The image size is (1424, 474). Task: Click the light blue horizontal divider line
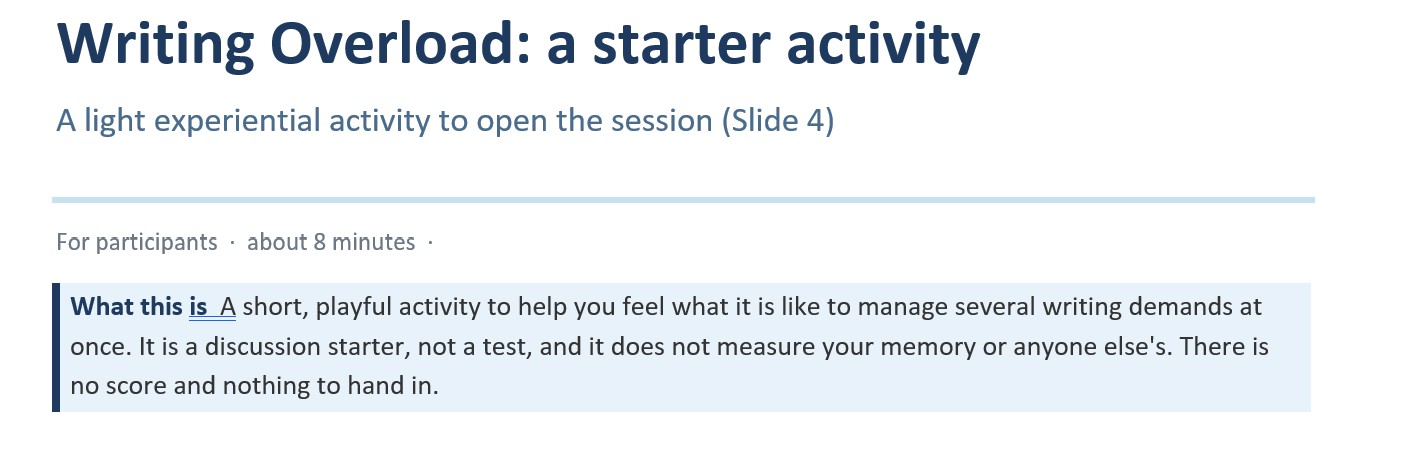683,200
